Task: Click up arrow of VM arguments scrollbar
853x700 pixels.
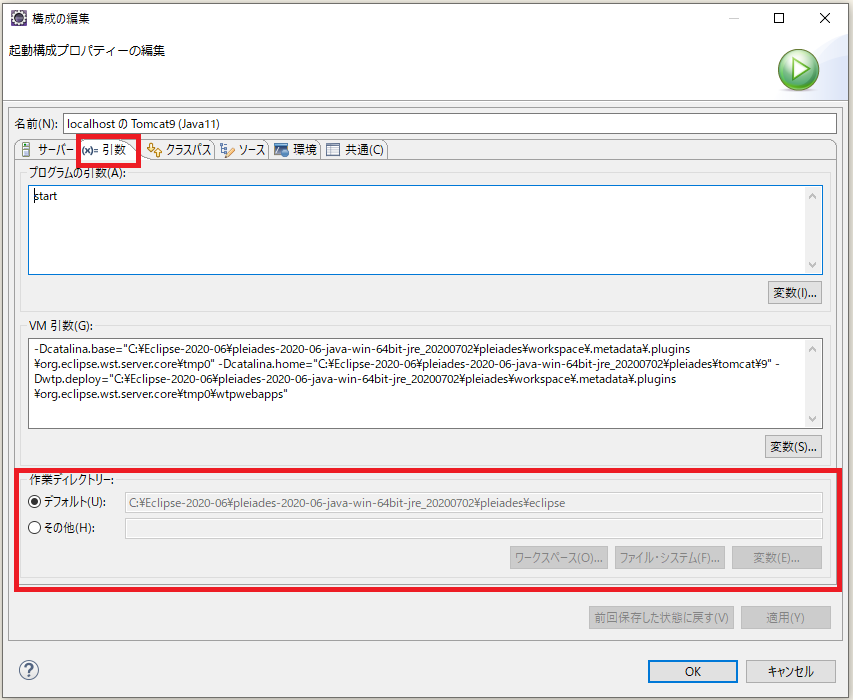Action: tap(813, 349)
